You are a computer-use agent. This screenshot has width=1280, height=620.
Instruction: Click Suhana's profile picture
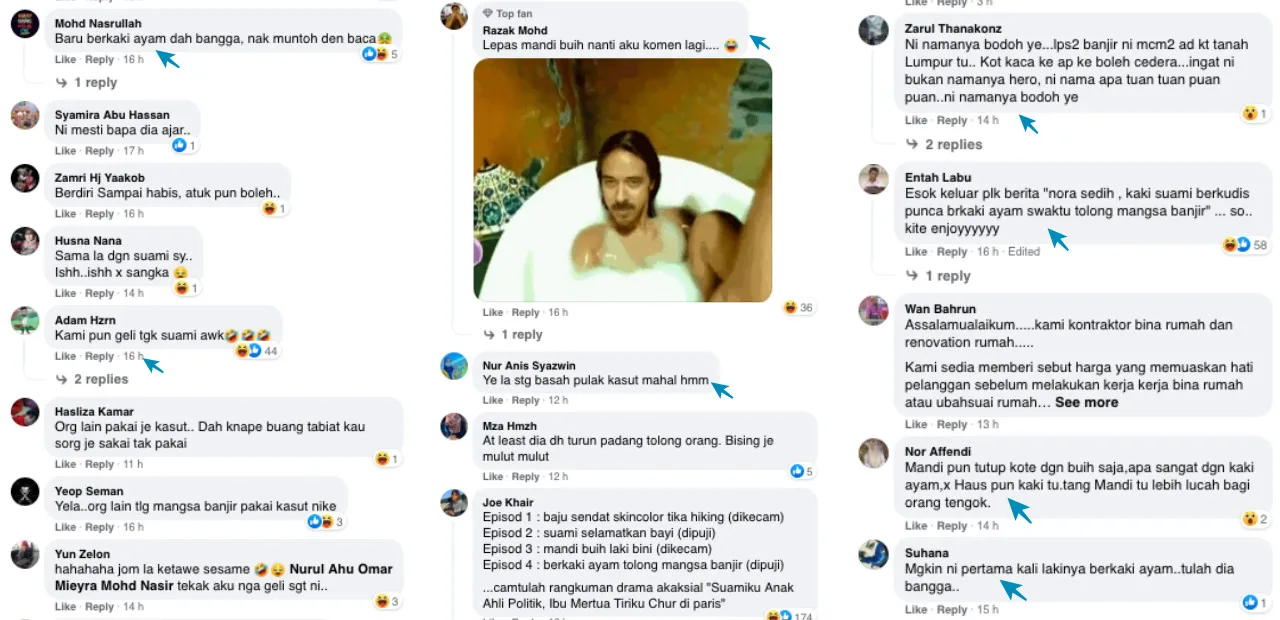click(874, 554)
